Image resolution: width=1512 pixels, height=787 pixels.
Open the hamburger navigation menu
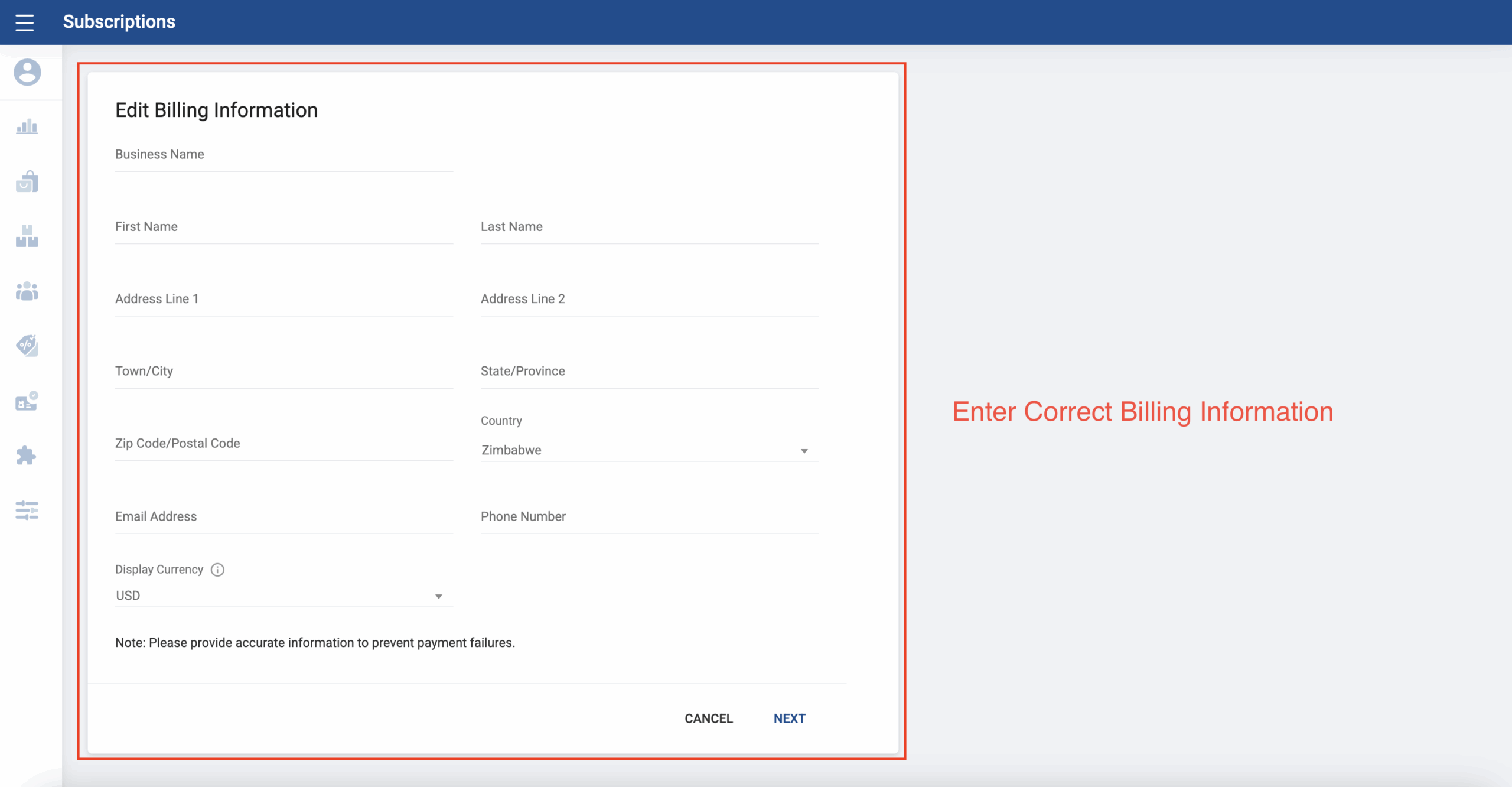[x=25, y=22]
